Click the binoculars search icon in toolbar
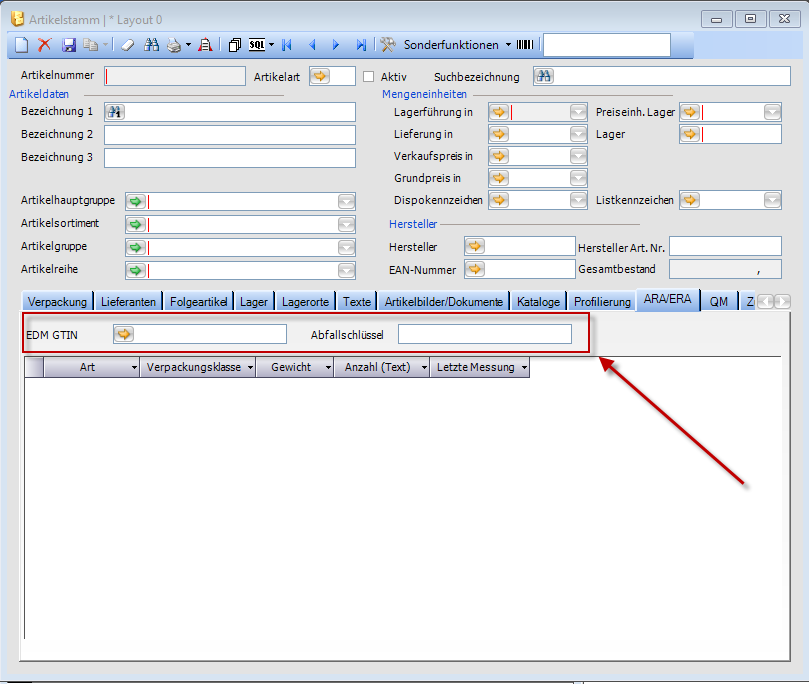Viewport: 809px width, 684px height. tap(152, 45)
